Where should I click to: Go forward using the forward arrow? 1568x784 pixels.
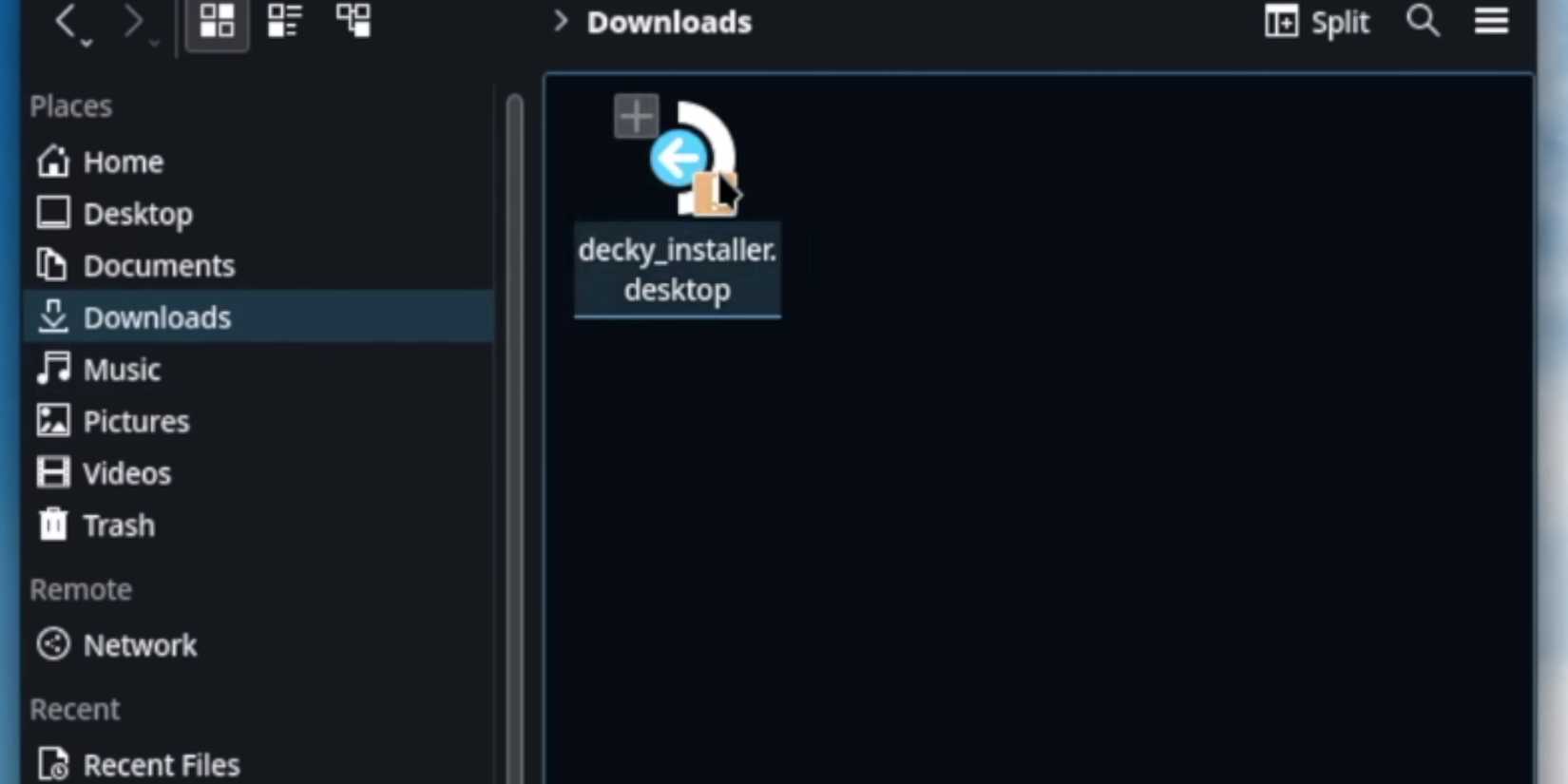(134, 22)
